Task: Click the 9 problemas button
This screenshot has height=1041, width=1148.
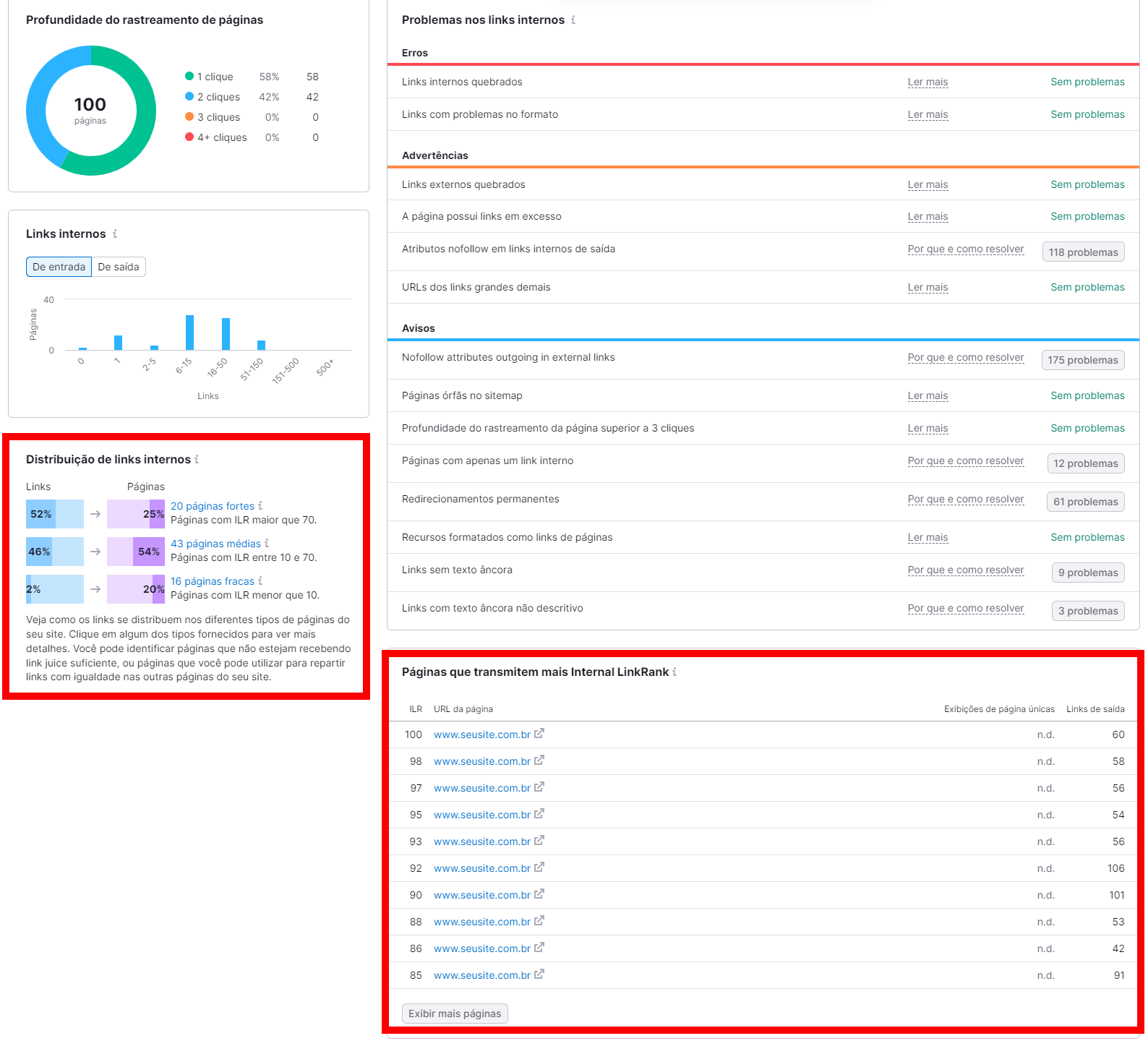Action: (x=1088, y=573)
